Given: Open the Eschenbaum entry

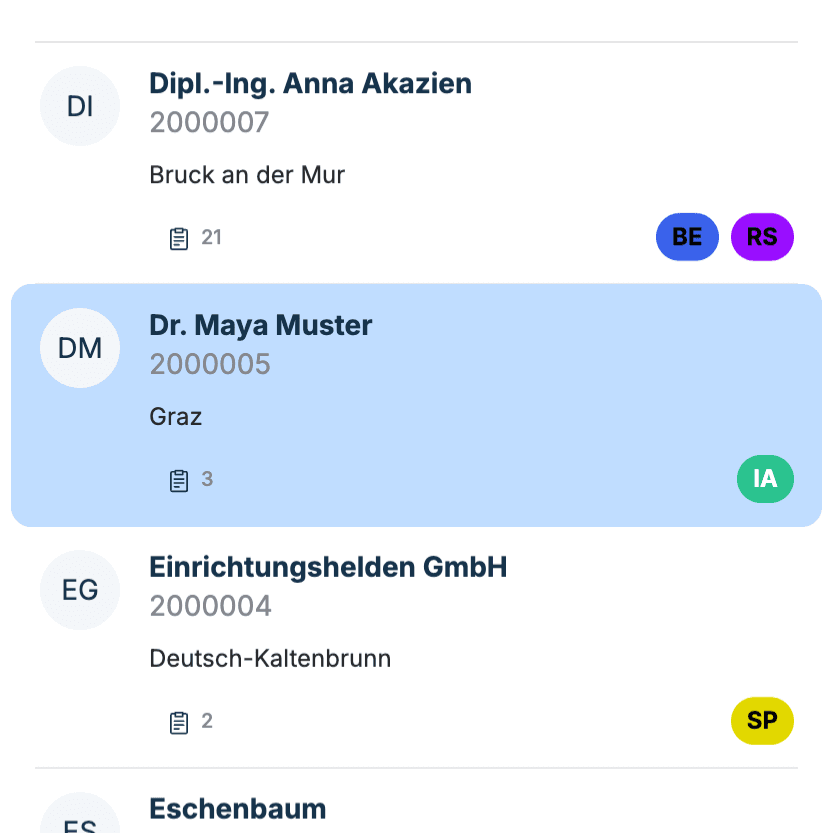Looking at the screenshot, I should pos(237,809).
